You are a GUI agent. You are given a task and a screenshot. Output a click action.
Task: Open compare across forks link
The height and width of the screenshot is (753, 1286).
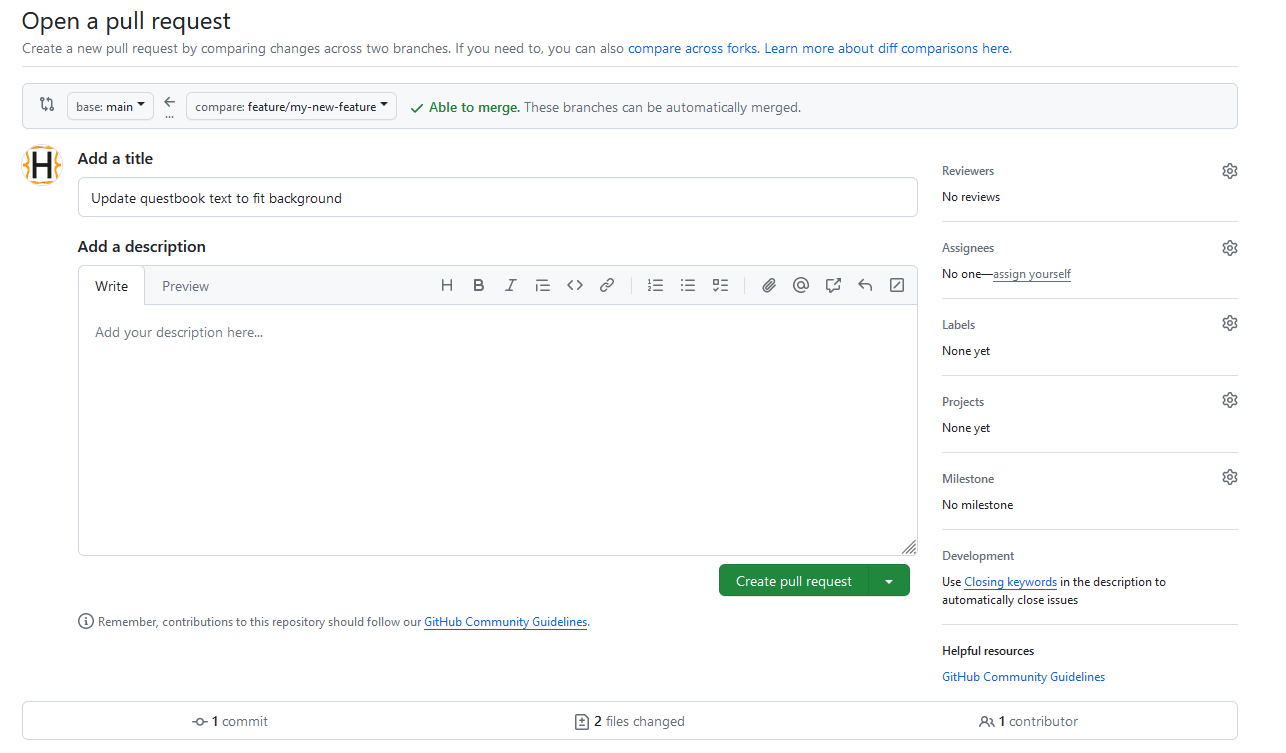[x=693, y=48]
